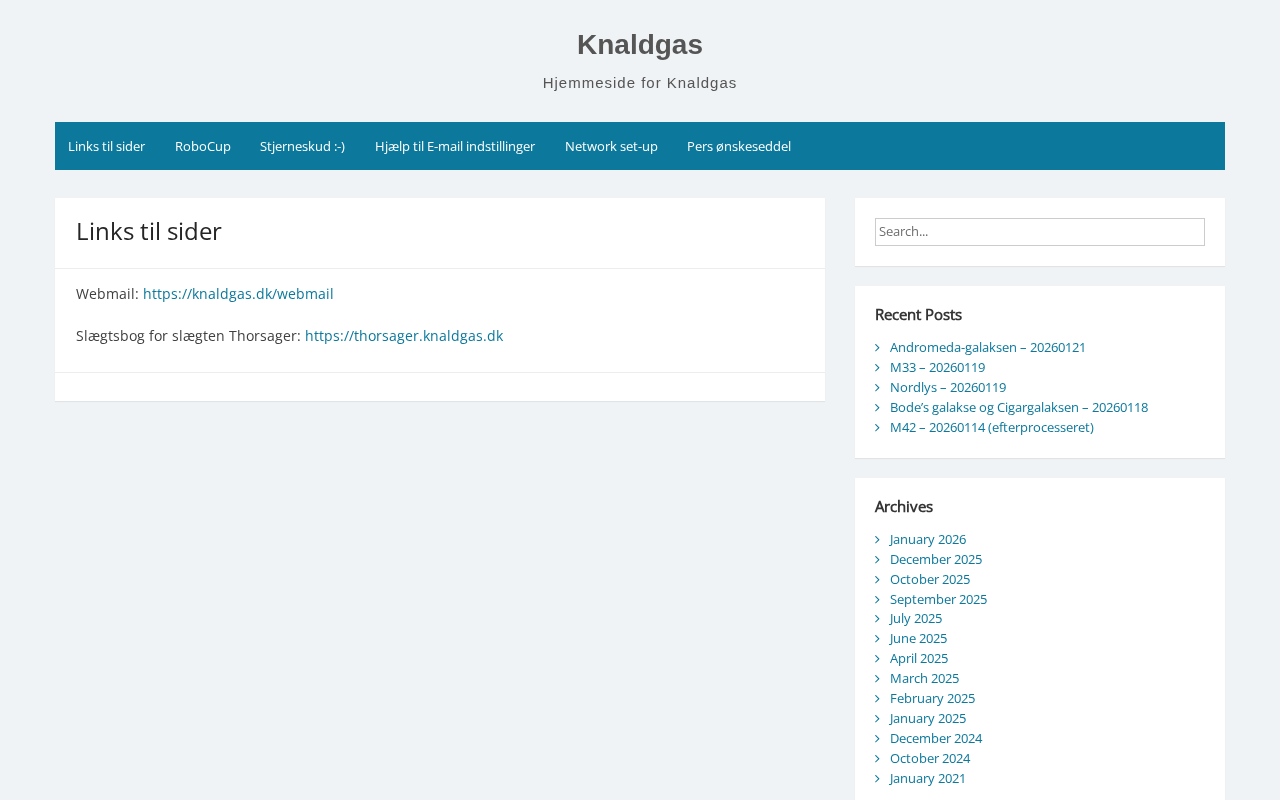Show the March 2025 archive
Image resolution: width=1280 pixels, height=800 pixels.
click(x=924, y=678)
